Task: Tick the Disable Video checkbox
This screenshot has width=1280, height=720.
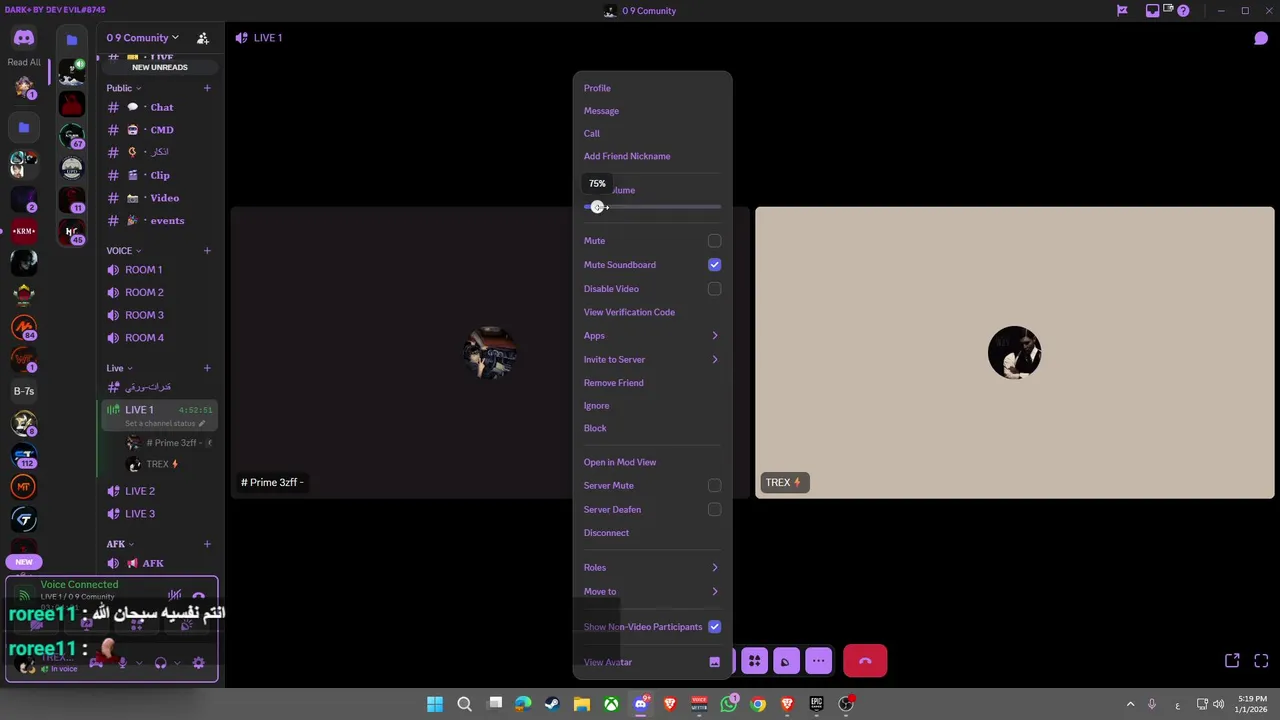Action: click(x=714, y=289)
